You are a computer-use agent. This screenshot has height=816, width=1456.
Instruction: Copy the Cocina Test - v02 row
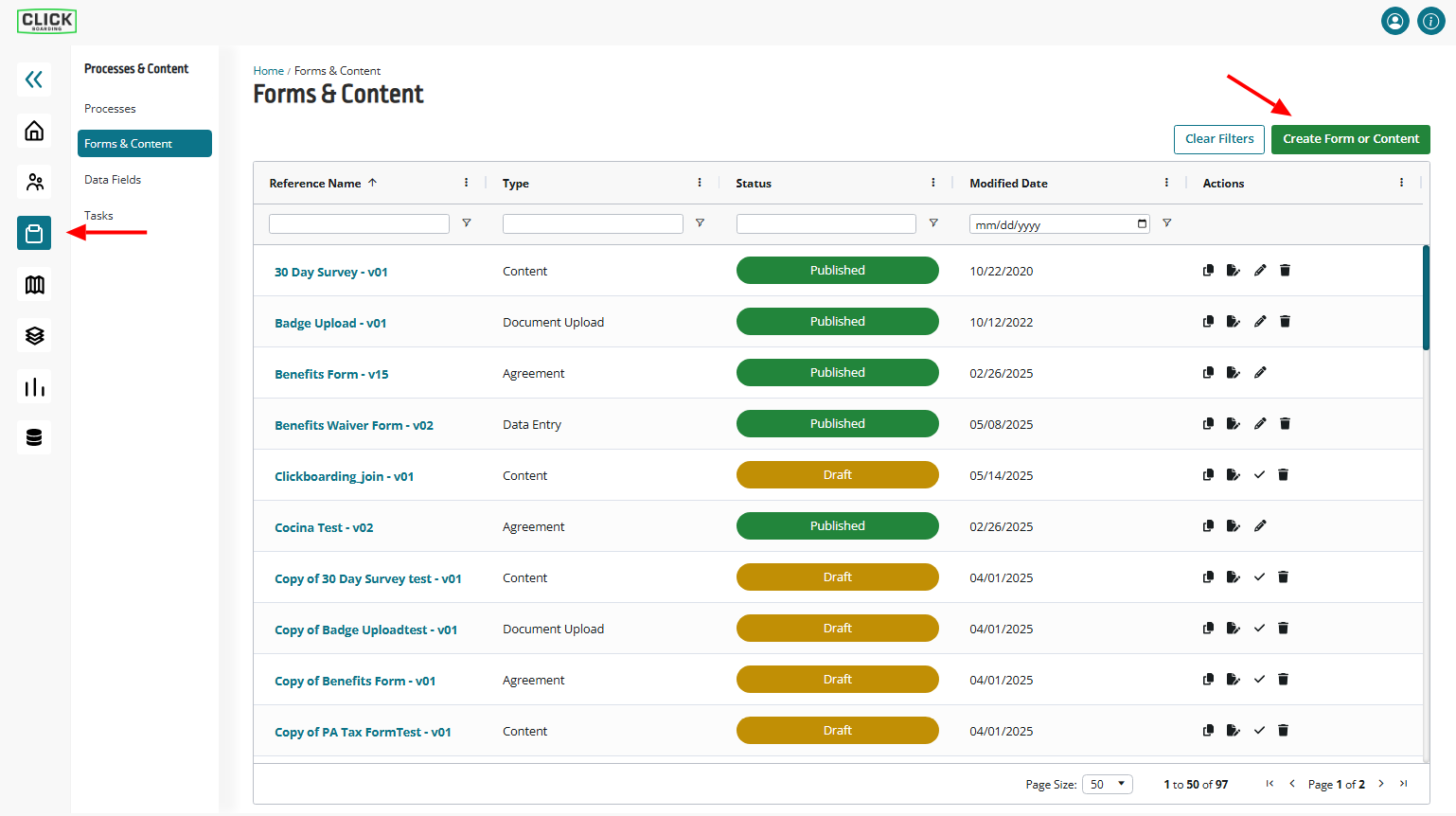(1208, 526)
